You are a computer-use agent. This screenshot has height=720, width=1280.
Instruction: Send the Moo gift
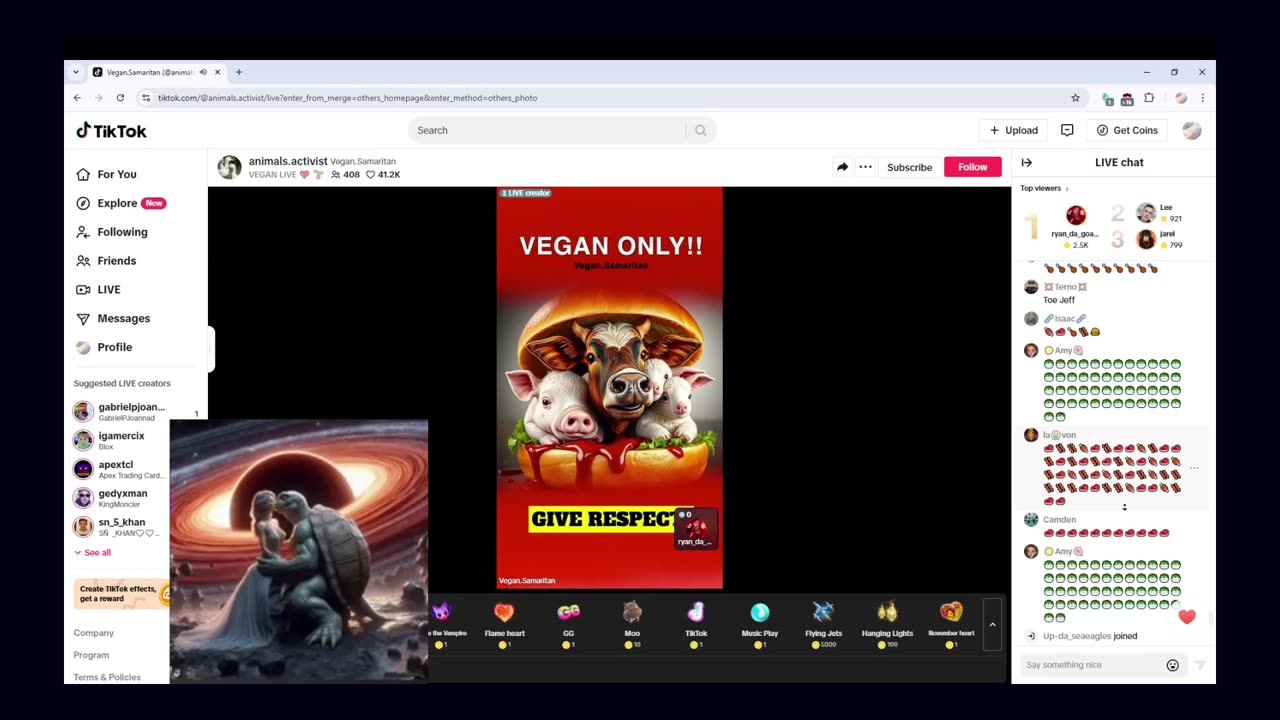pyautogui.click(x=632, y=624)
